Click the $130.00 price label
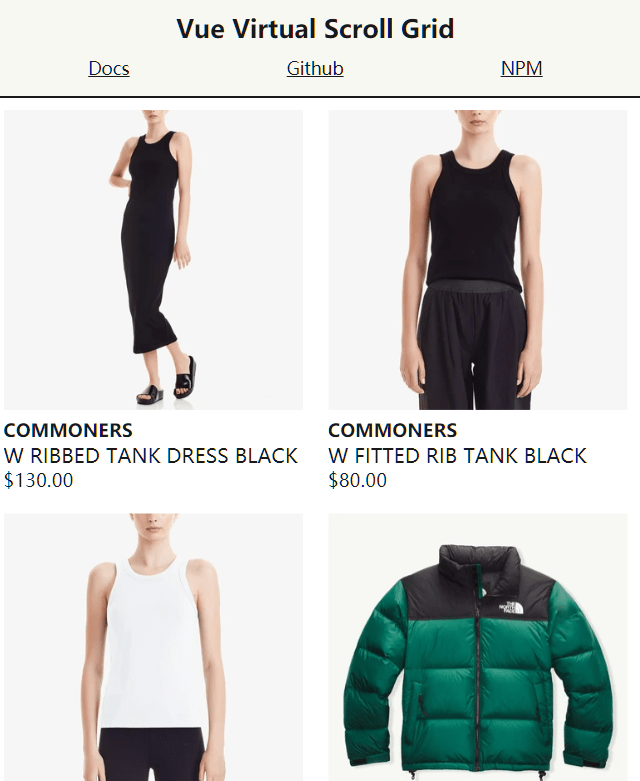Viewport: 640px width, 781px height. point(38,480)
